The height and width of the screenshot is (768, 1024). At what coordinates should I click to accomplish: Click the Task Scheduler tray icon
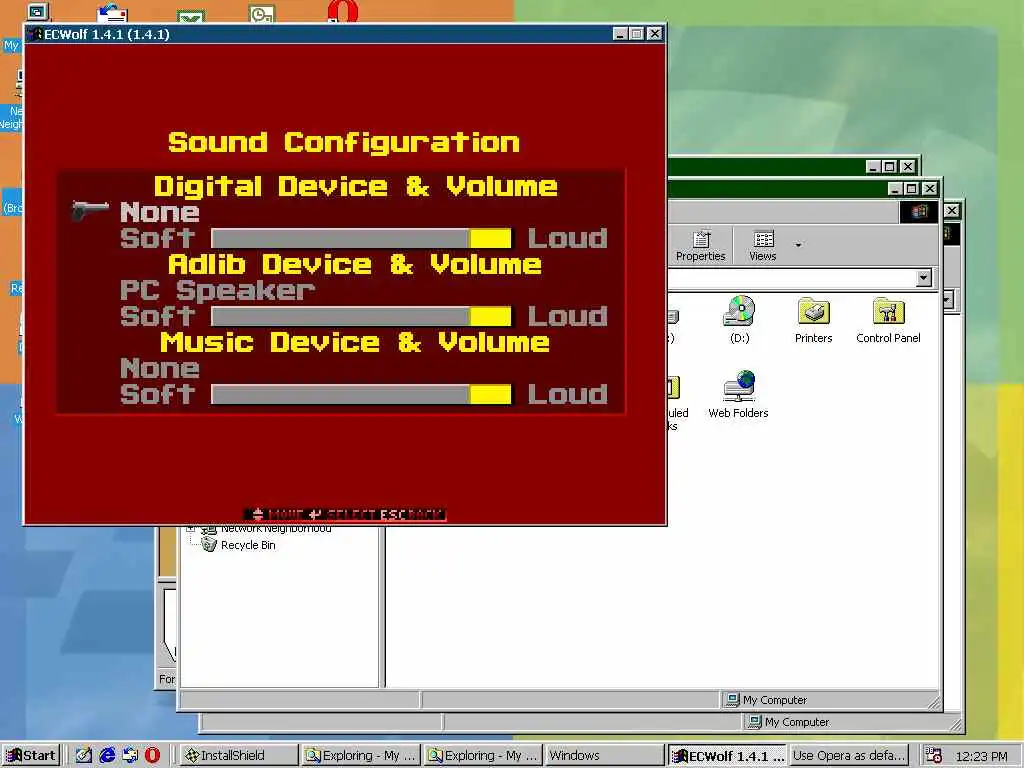coord(933,756)
